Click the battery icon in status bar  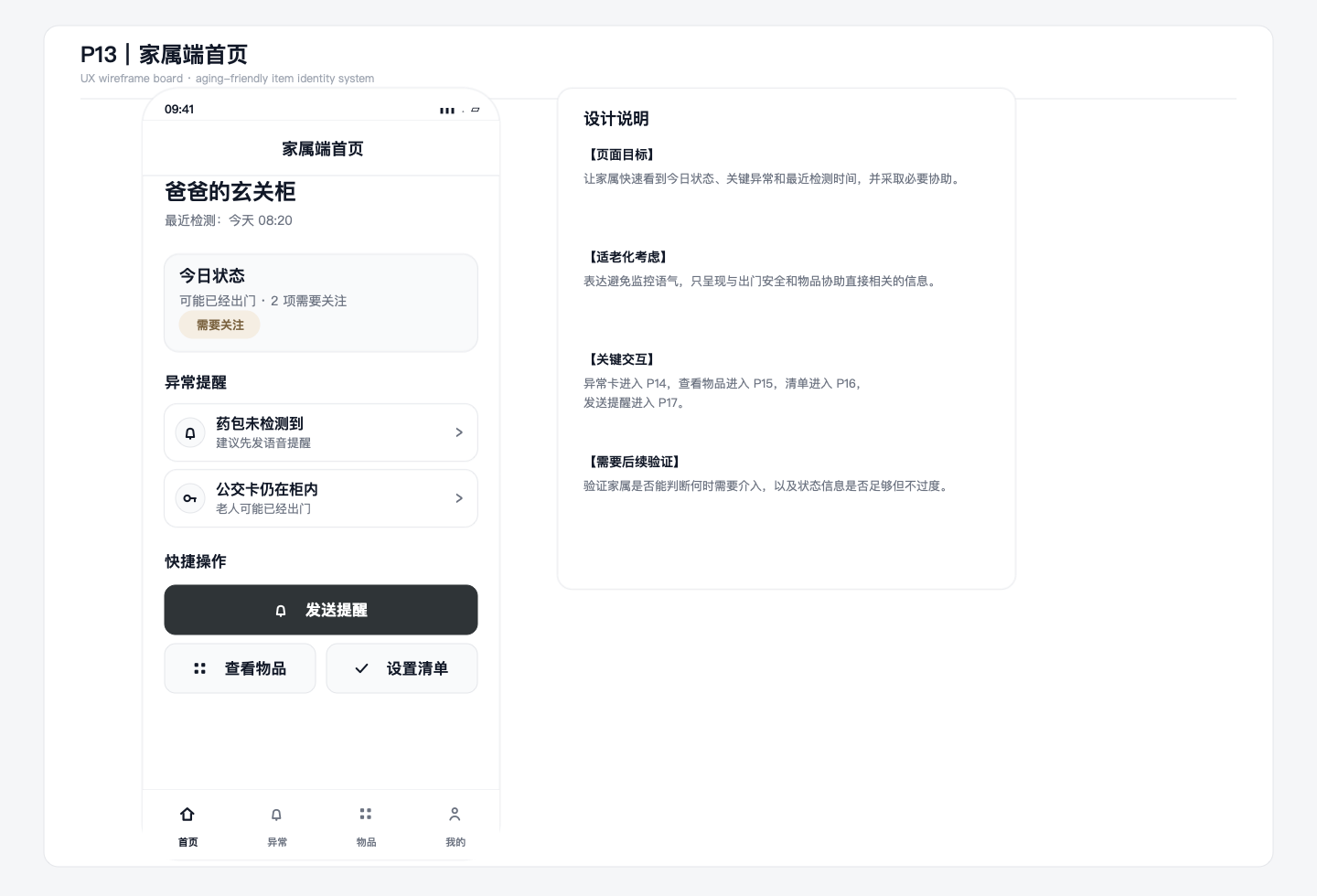pyautogui.click(x=476, y=110)
